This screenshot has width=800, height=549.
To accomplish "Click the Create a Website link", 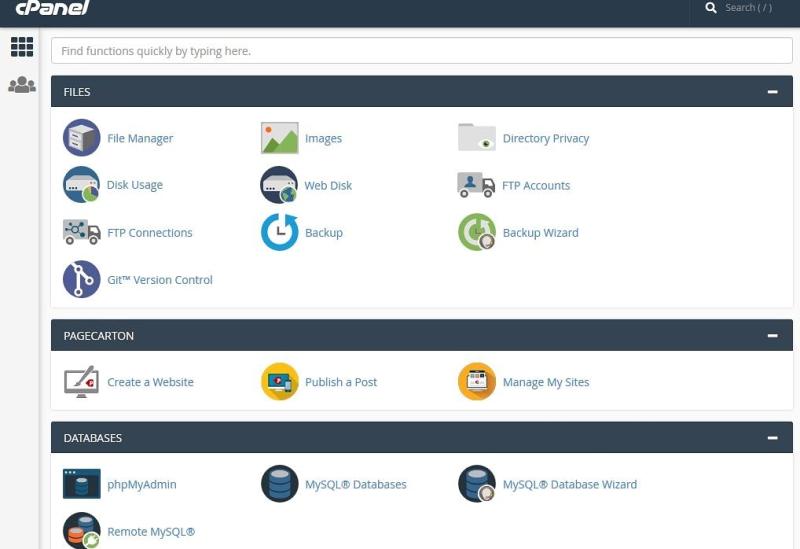I will [151, 382].
